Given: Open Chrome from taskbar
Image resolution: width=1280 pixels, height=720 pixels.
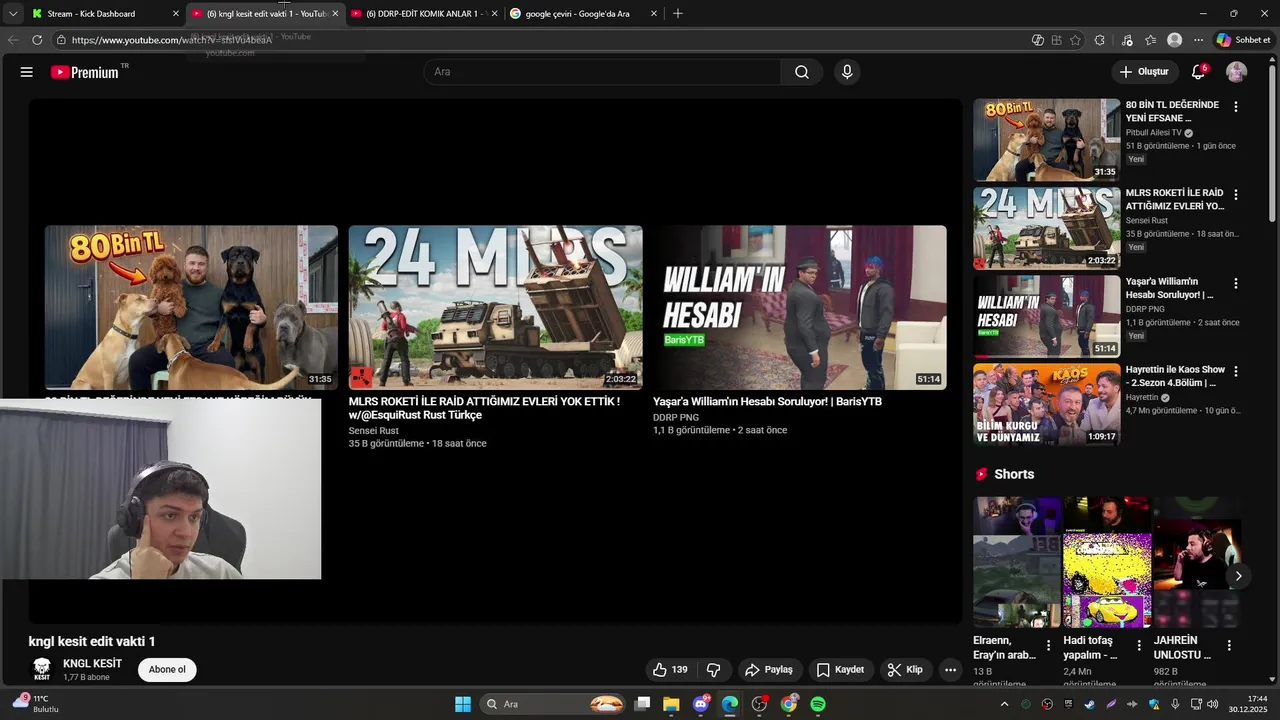Looking at the screenshot, I should (x=789, y=704).
